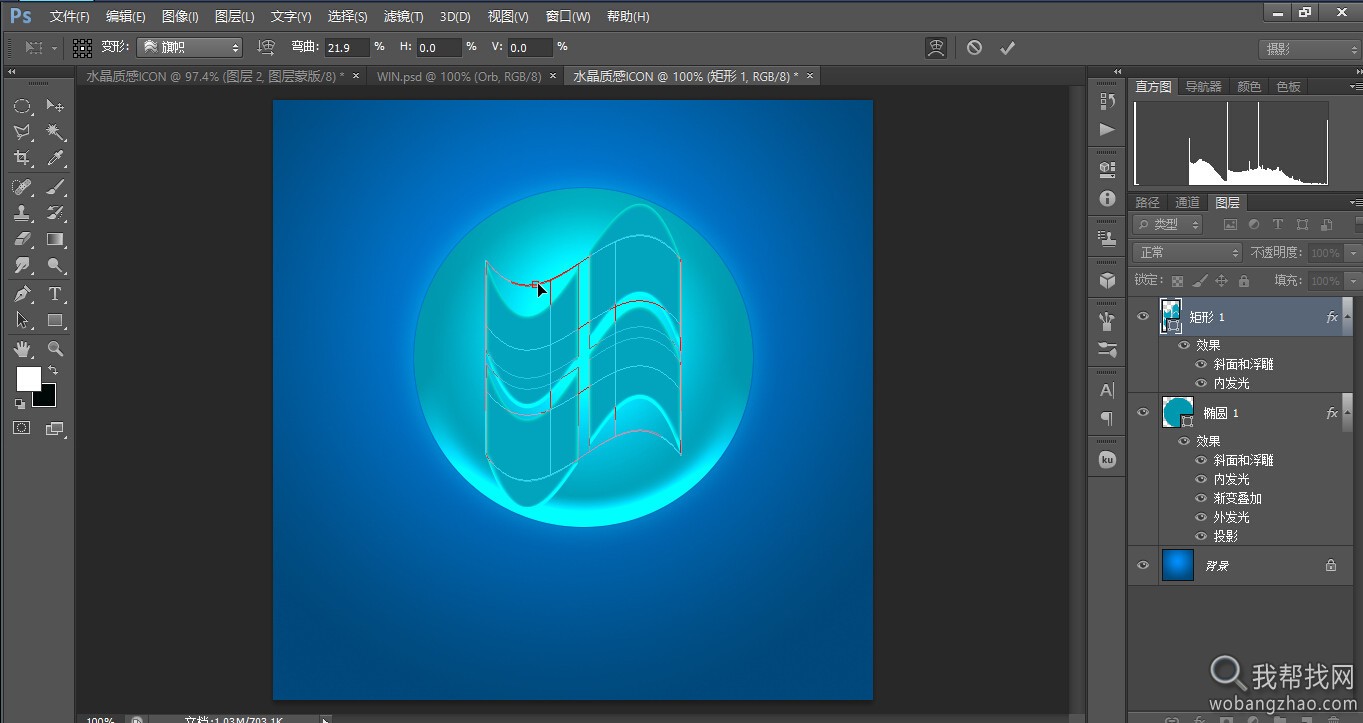The width and height of the screenshot is (1363, 723).
Task: Toggle 渐变叠加 effect visibility
Action: coord(1202,498)
